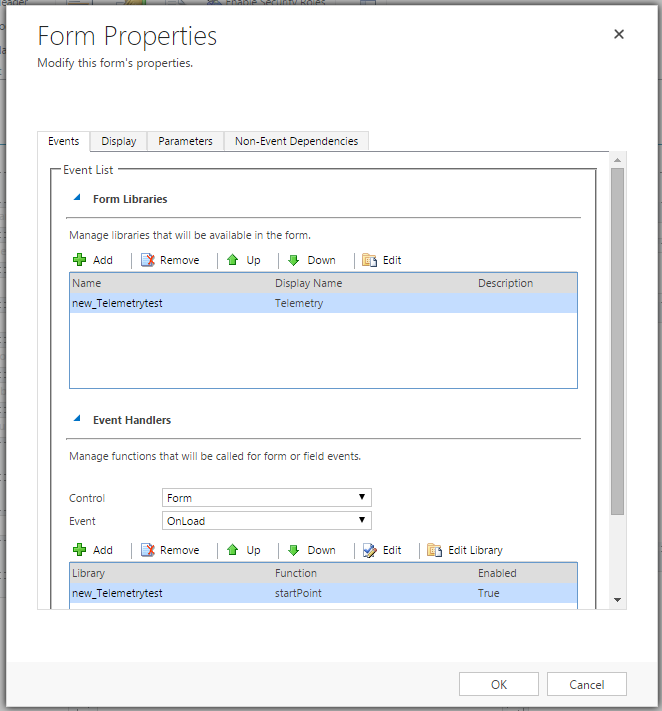
Task: Open the Control dropdown
Action: 267,497
